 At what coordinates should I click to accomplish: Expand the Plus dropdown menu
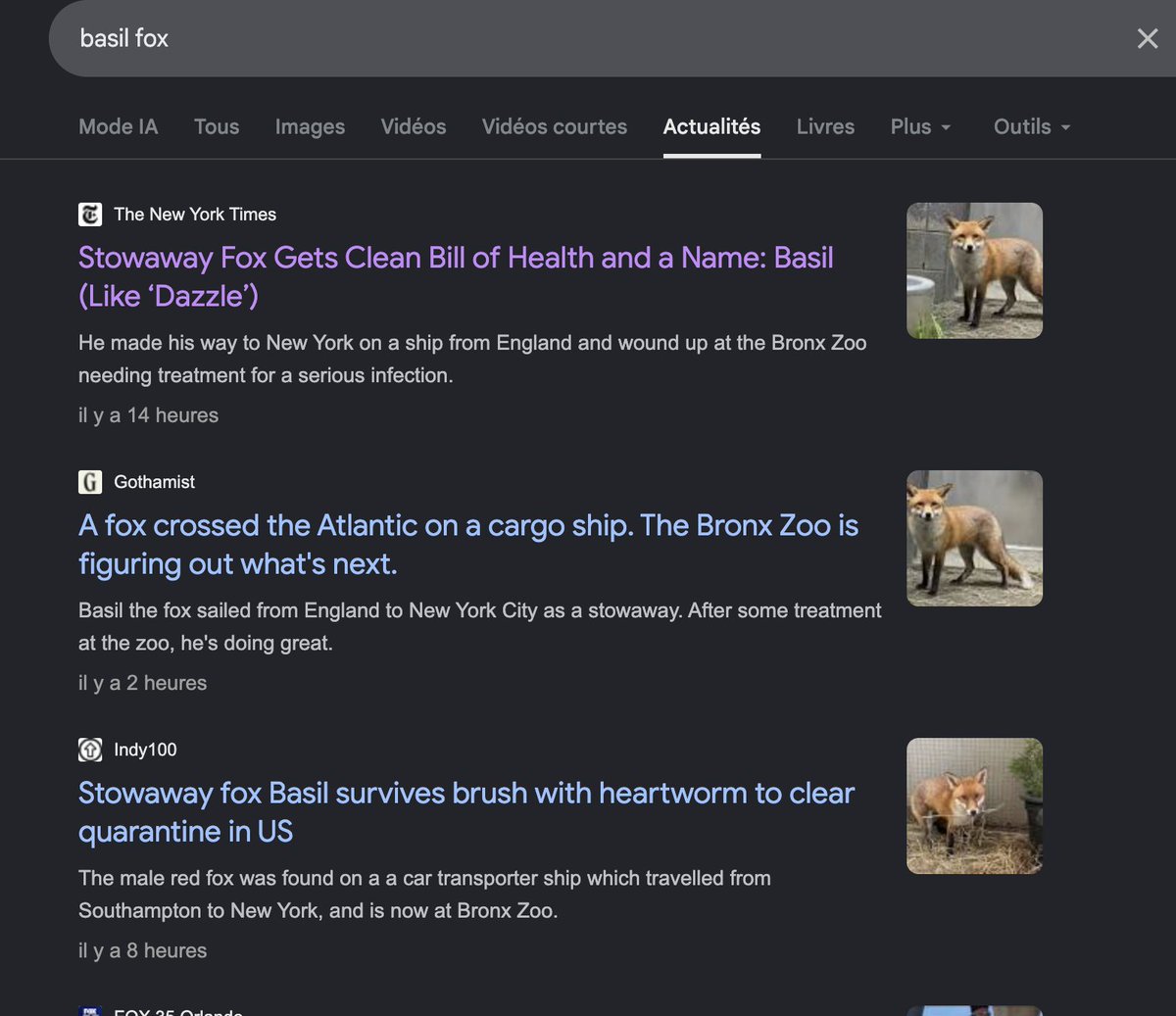tap(920, 126)
